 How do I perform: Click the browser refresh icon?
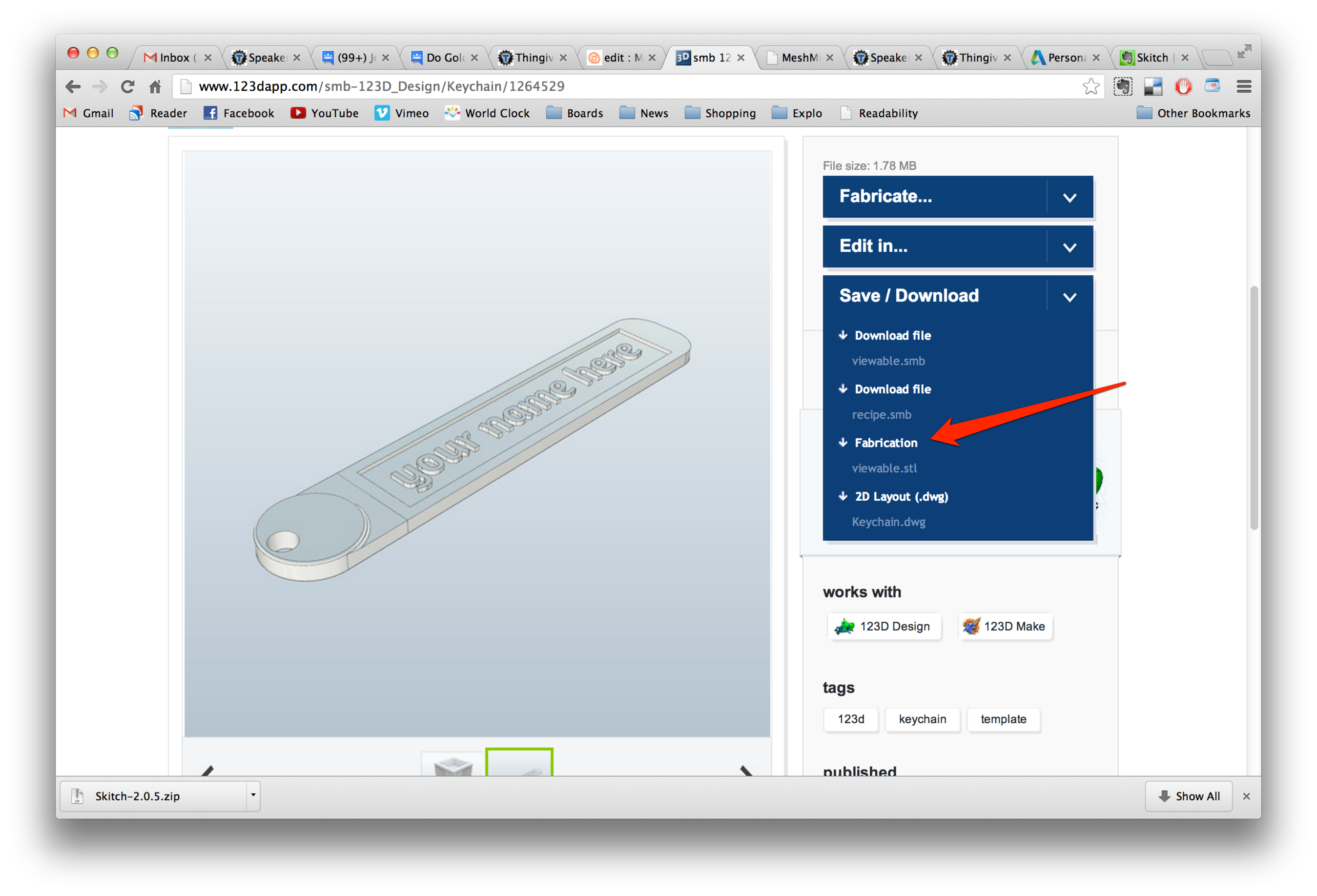coord(131,88)
